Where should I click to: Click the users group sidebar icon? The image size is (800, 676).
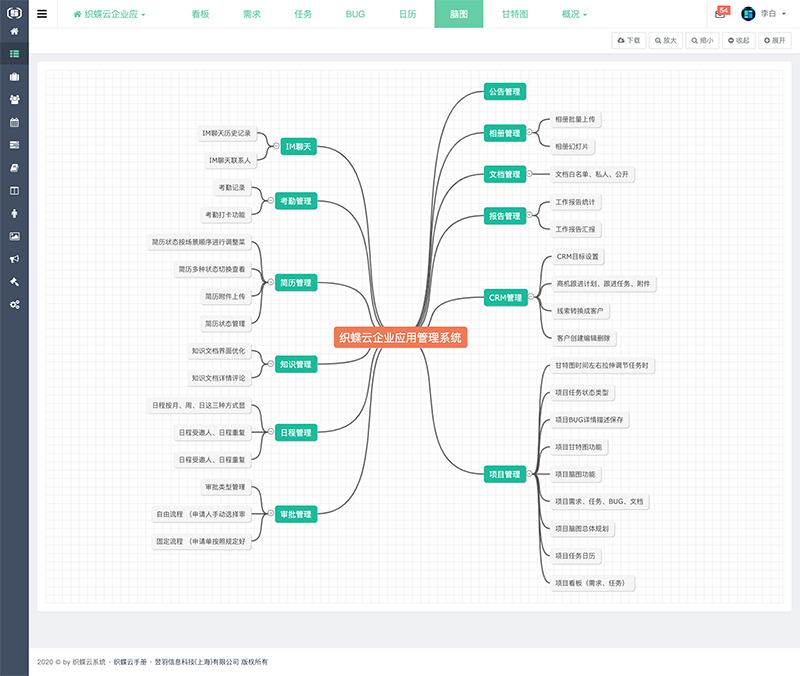point(14,99)
